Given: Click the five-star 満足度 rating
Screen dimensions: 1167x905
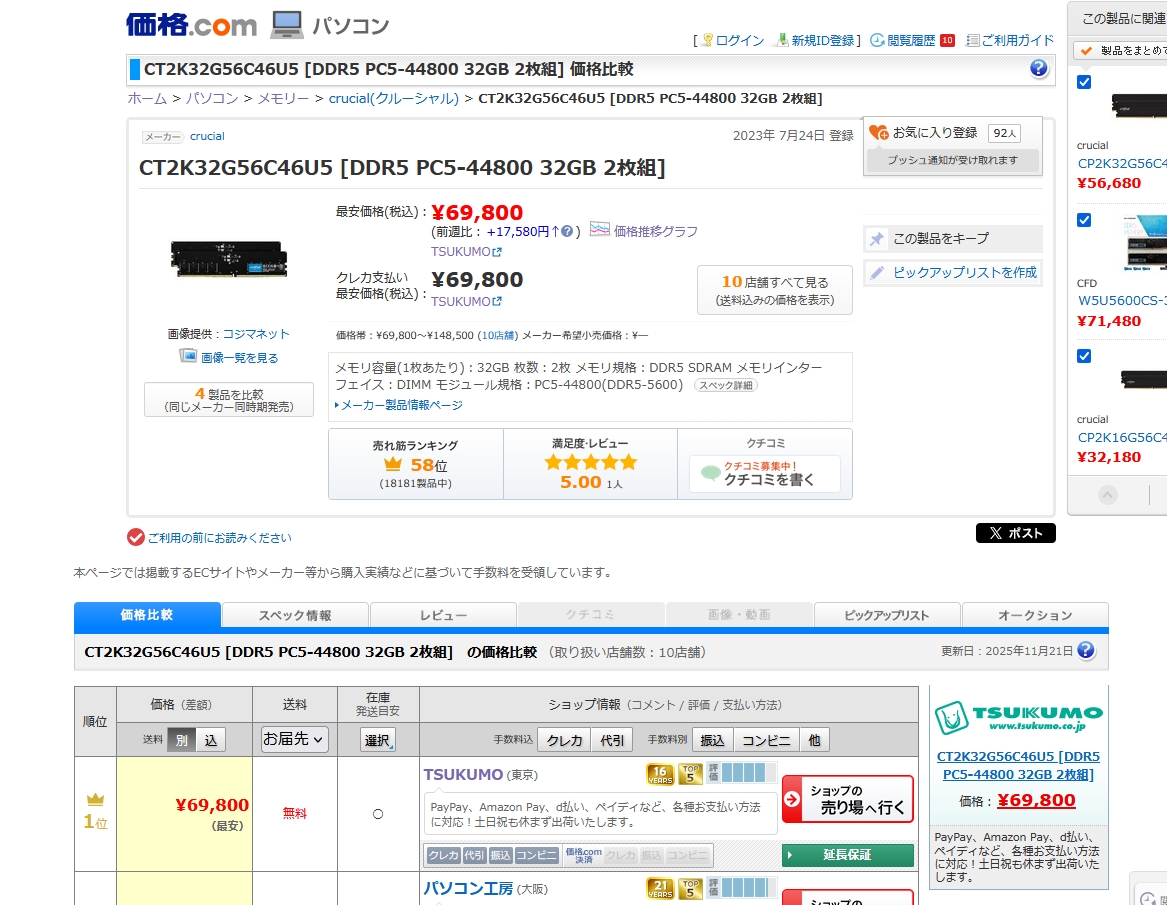Looking at the screenshot, I should coord(590,462).
